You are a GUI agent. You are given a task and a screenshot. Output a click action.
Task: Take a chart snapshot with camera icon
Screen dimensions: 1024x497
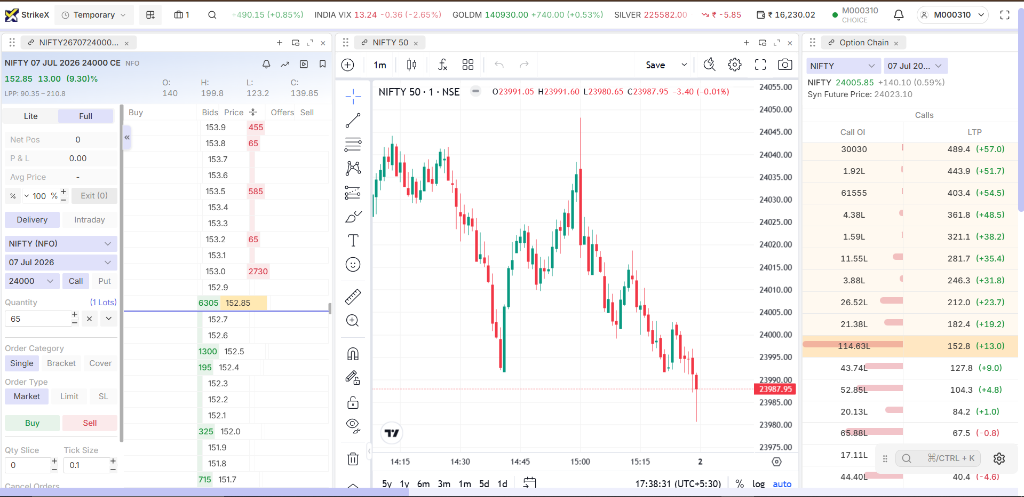[x=785, y=65]
